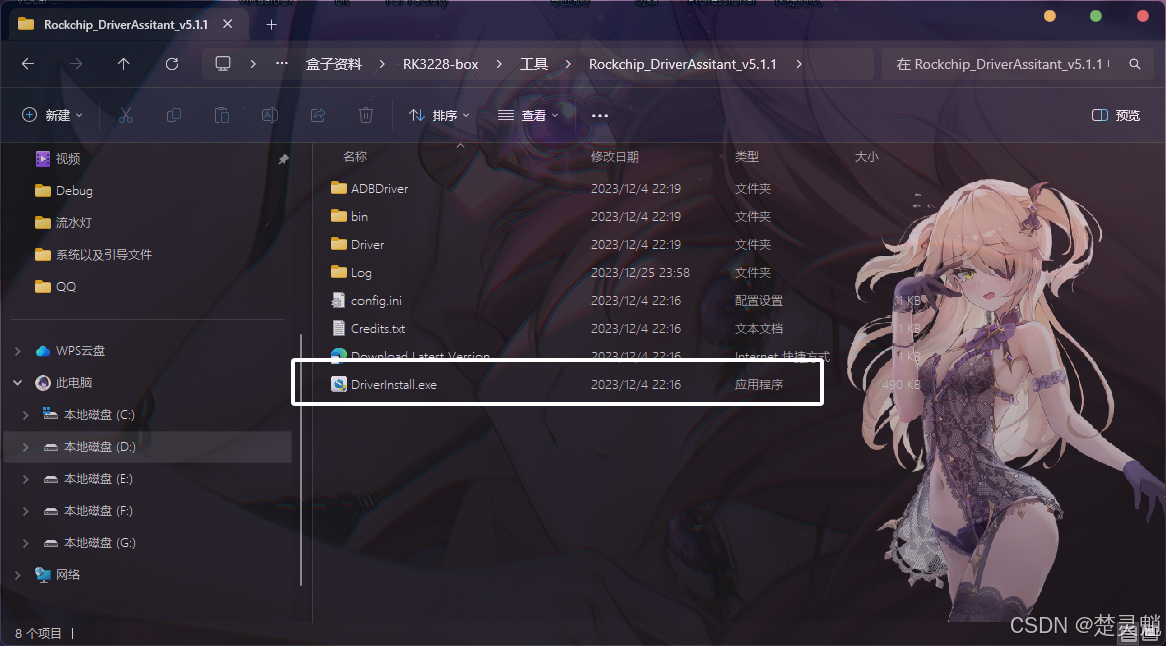Screen dimensions: 1166x646
Task: Open the 排序 sort dropdown
Action: tap(439, 115)
